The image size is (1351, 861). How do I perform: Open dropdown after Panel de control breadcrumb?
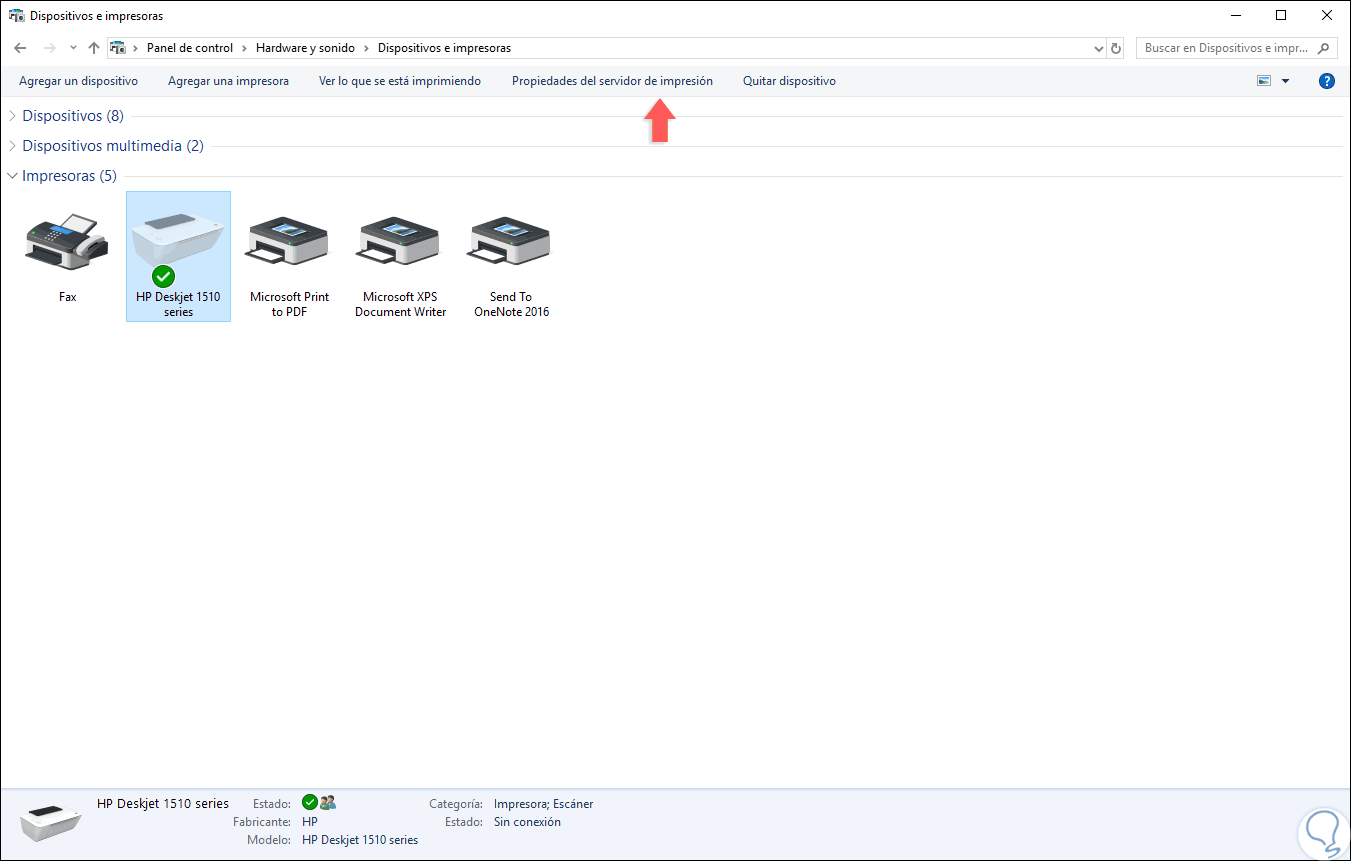pyautogui.click(x=245, y=48)
